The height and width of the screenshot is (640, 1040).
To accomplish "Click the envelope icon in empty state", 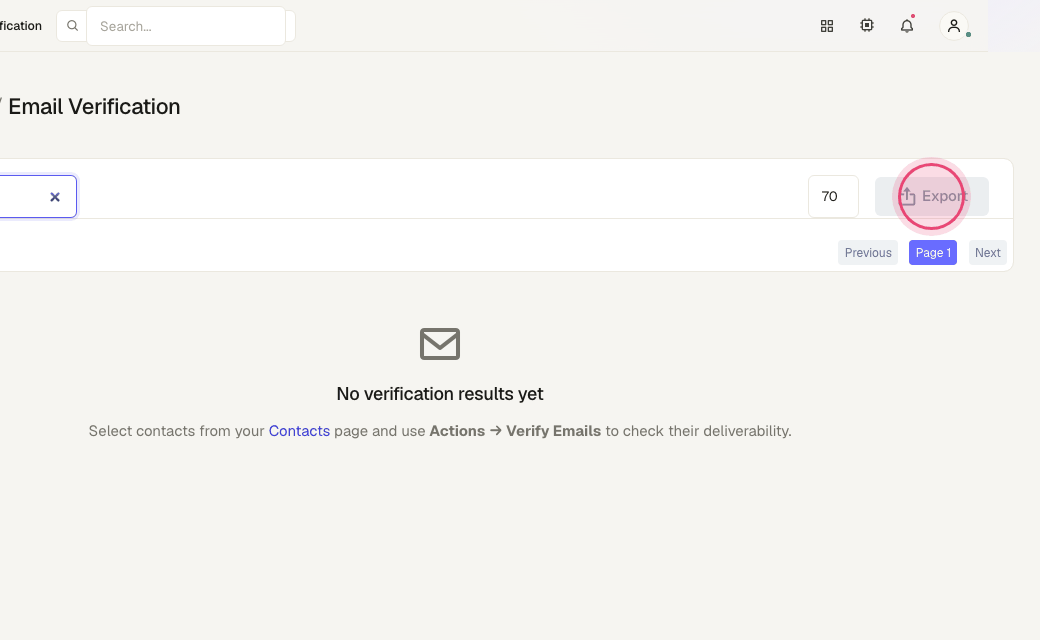I will 440,344.
